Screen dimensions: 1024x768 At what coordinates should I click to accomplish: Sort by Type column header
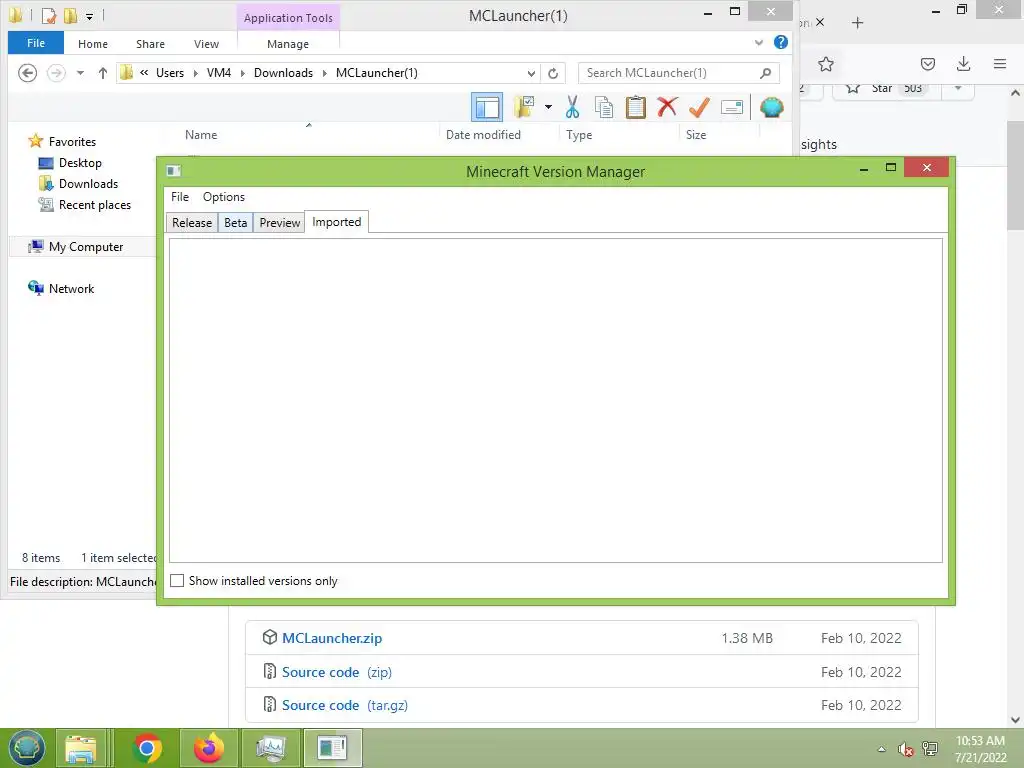click(579, 135)
